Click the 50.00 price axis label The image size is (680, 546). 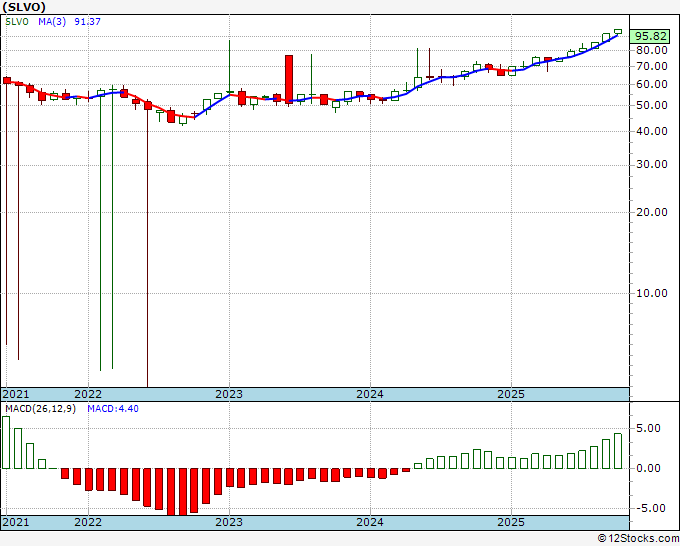[x=652, y=105]
